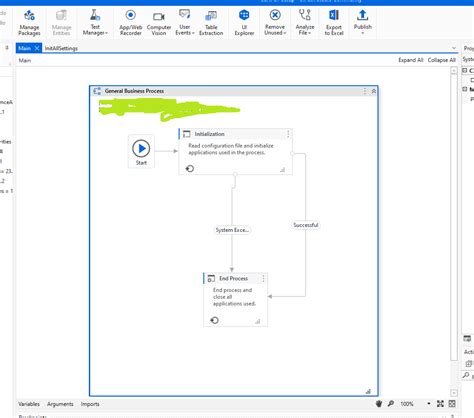Open Computer Vision tool
474x418 pixels.
tap(159, 23)
